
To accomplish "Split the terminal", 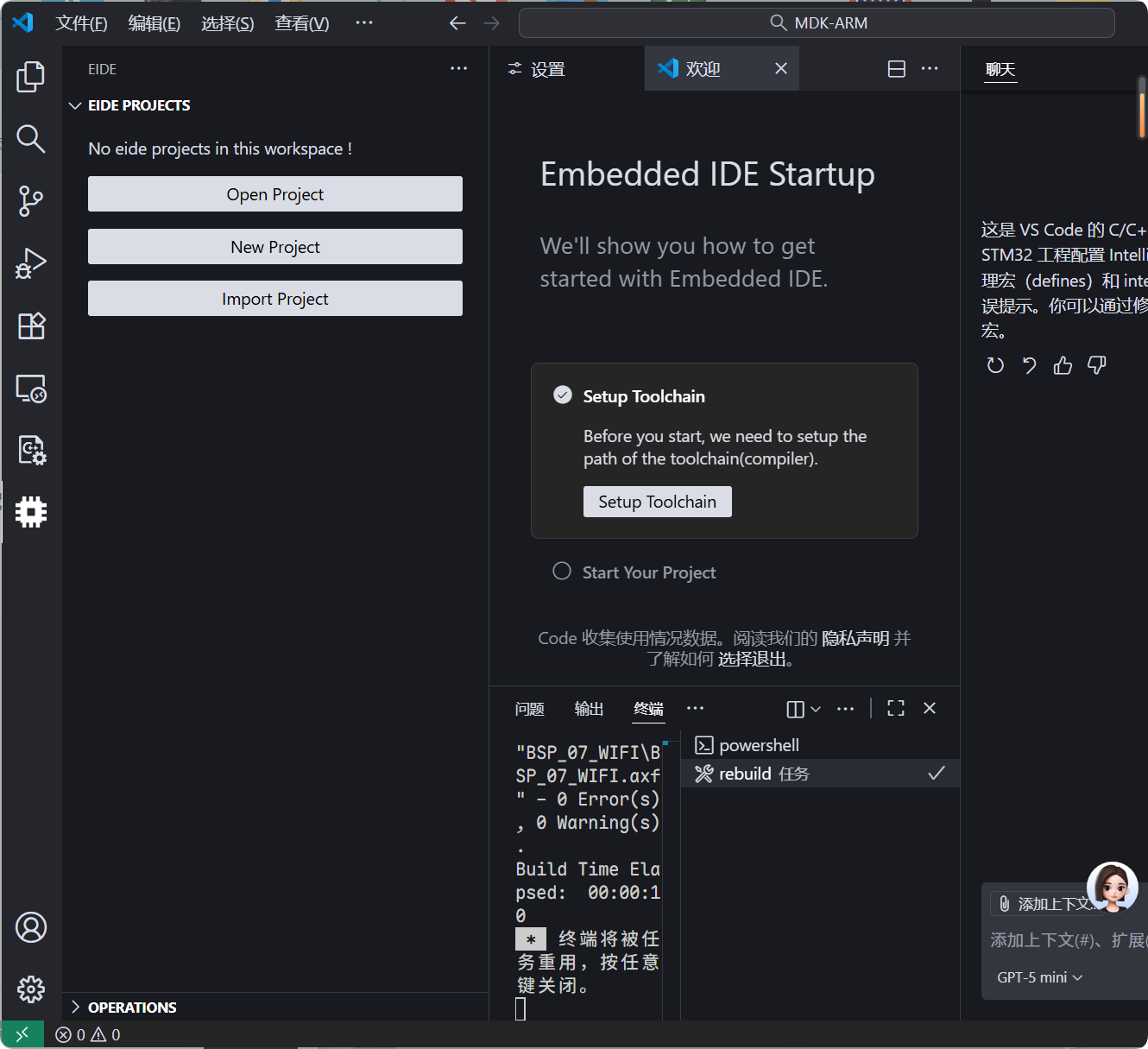I will (796, 709).
